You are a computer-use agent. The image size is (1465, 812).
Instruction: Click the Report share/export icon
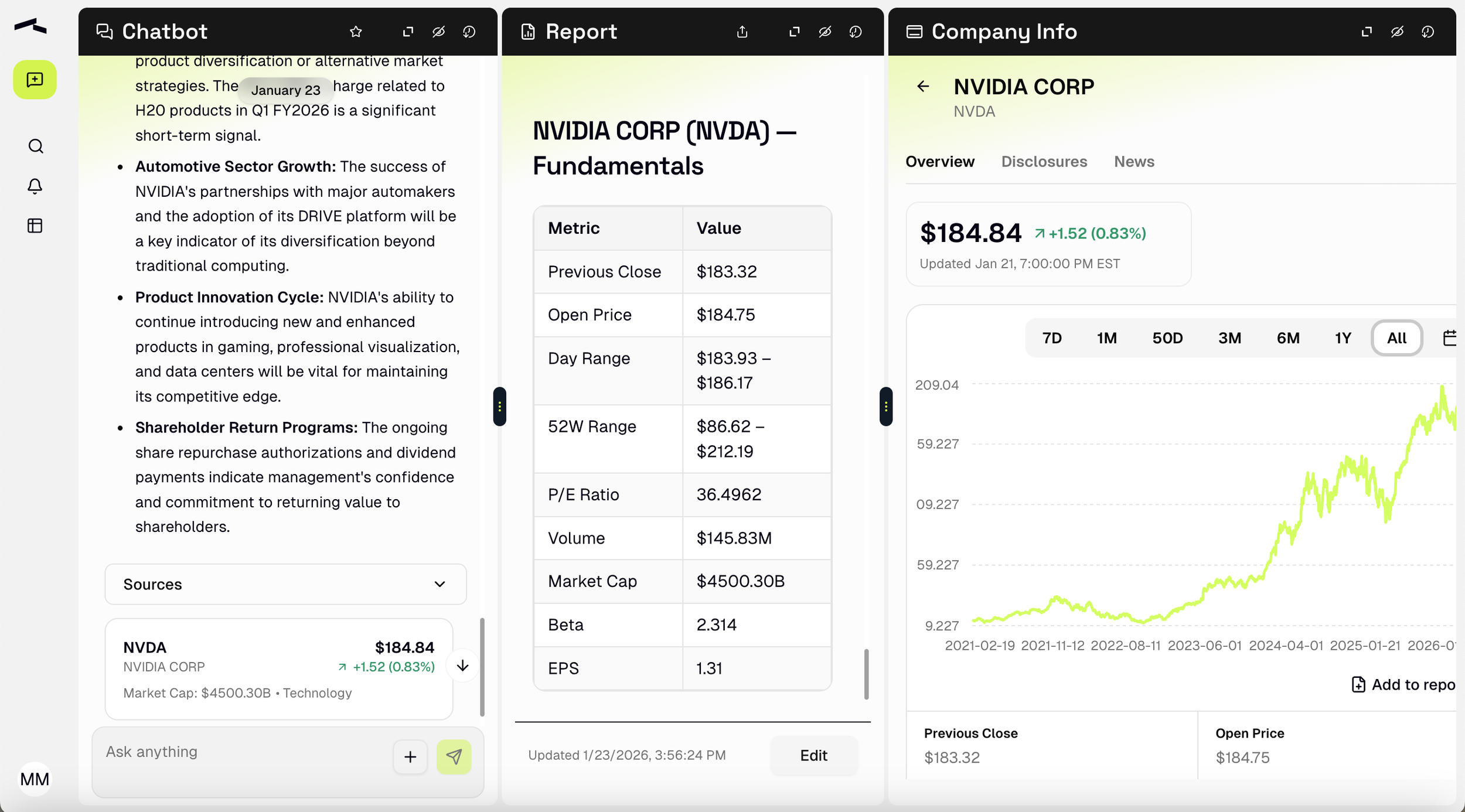pyautogui.click(x=742, y=32)
